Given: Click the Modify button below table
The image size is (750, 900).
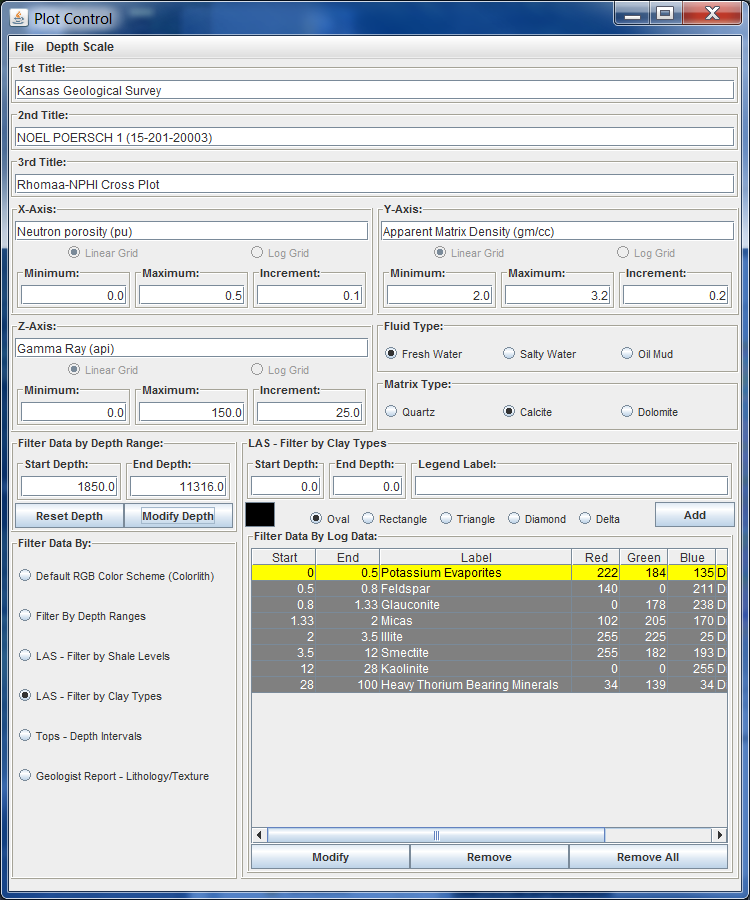Looking at the screenshot, I should point(331,857).
